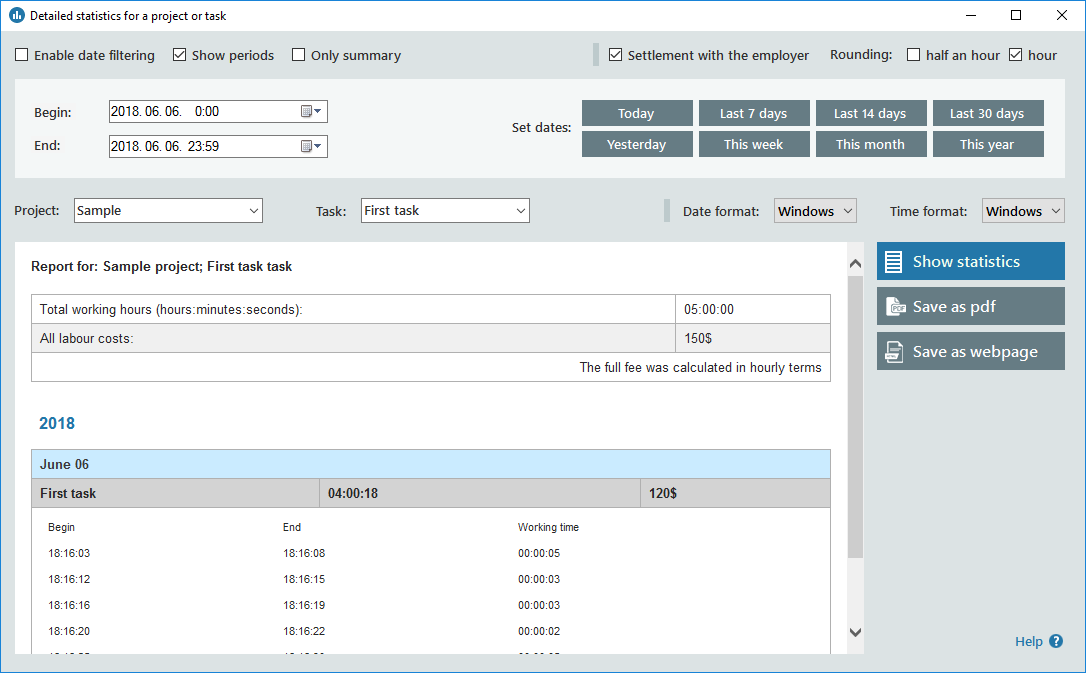1086x673 pixels.
Task: Click the calendar icon in End date field
Action: 311,147
